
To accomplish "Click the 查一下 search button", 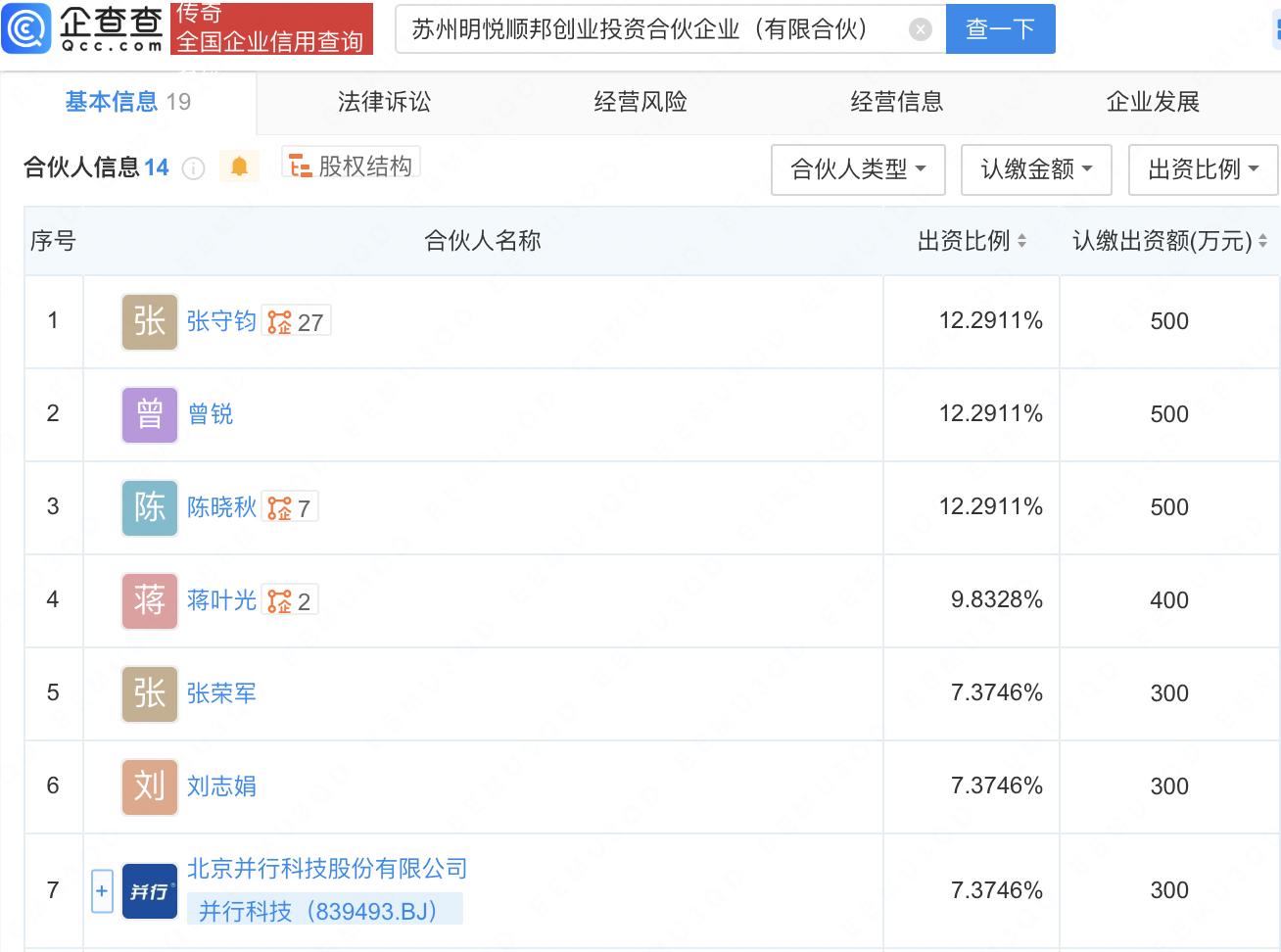I will (x=1000, y=29).
